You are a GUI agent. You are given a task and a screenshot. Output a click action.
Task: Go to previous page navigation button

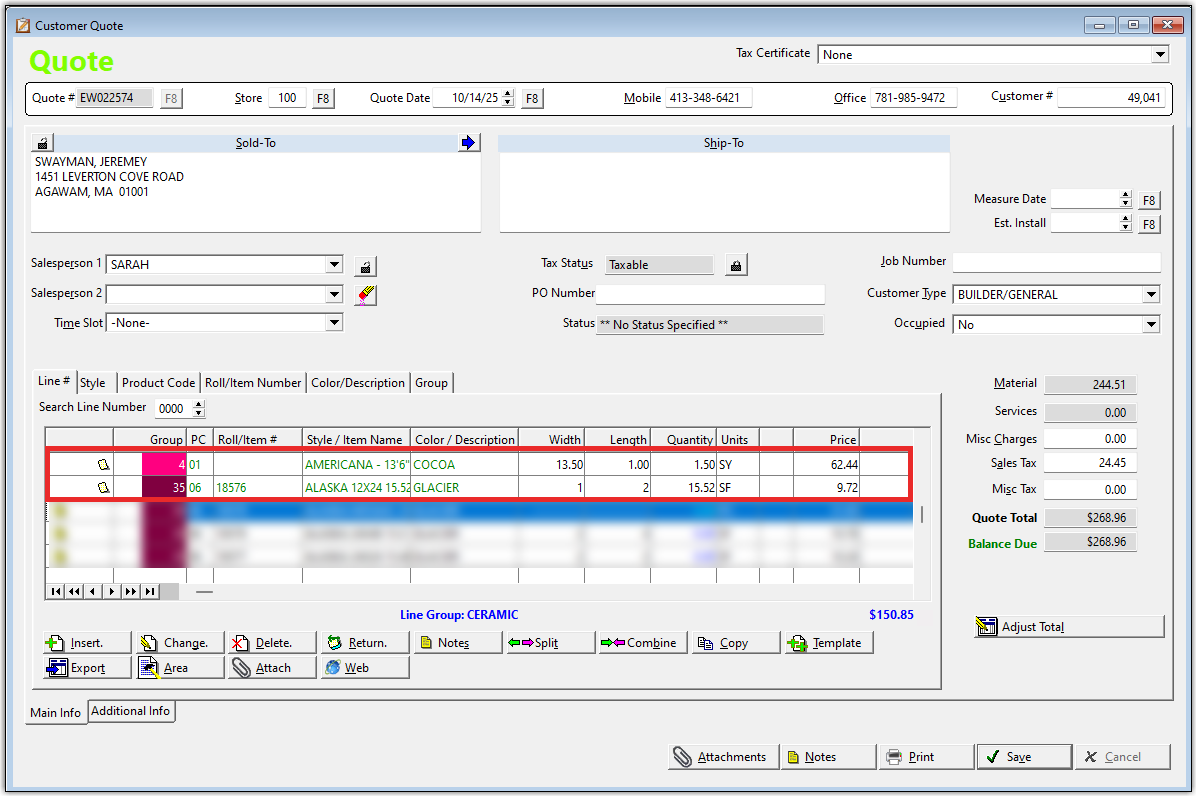coord(74,592)
